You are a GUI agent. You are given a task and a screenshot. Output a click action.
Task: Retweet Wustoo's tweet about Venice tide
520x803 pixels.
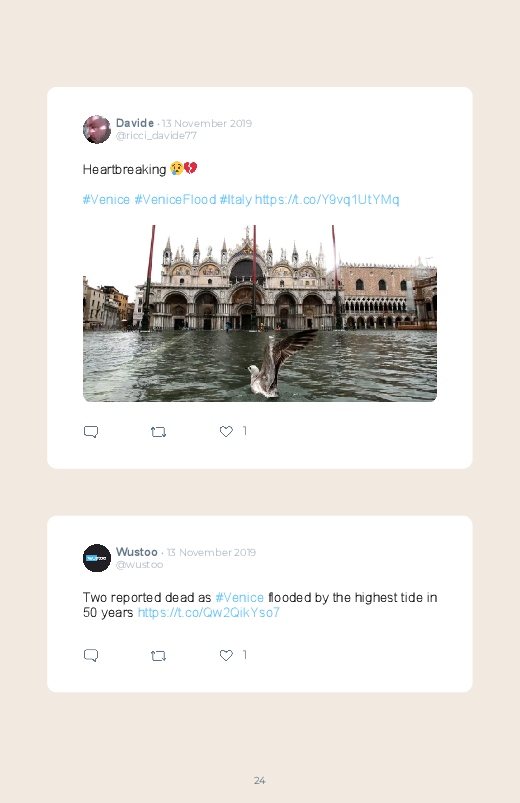tap(158, 656)
